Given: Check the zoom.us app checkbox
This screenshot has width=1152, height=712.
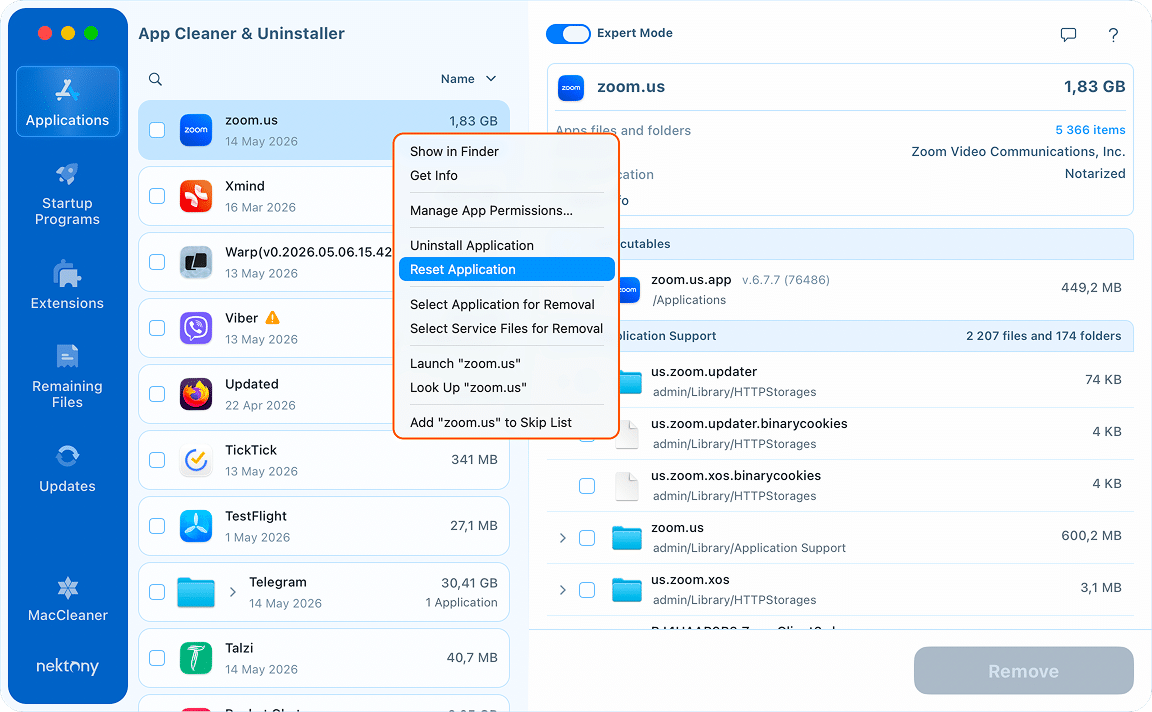Looking at the screenshot, I should pos(157,130).
